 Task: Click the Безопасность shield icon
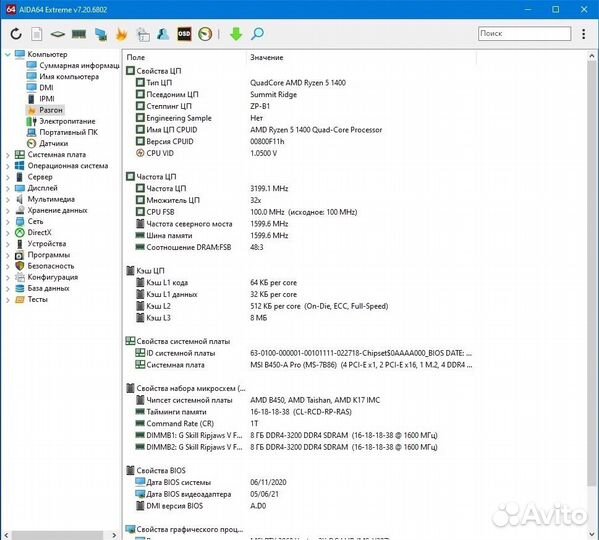click(19, 266)
